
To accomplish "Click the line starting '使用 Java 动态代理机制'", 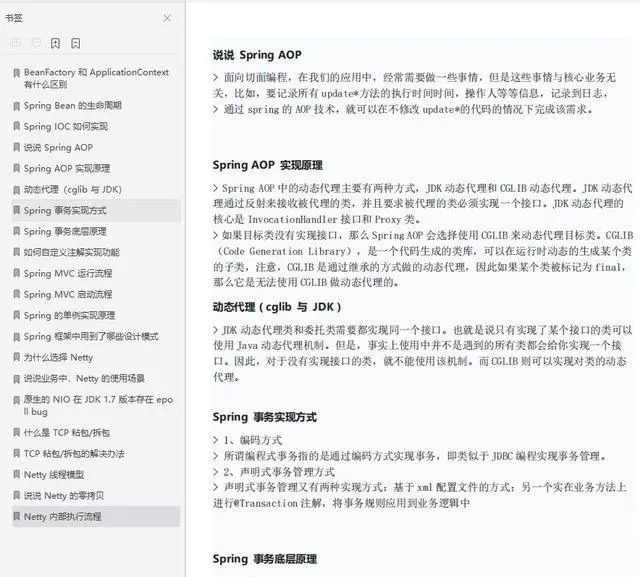I will click(x=417, y=346).
